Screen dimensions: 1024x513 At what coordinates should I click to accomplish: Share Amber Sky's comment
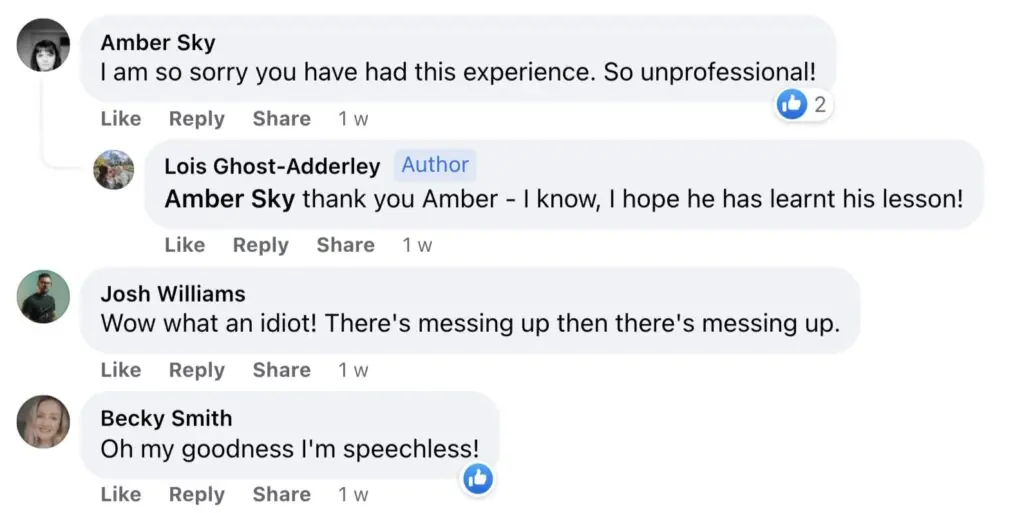(x=281, y=119)
